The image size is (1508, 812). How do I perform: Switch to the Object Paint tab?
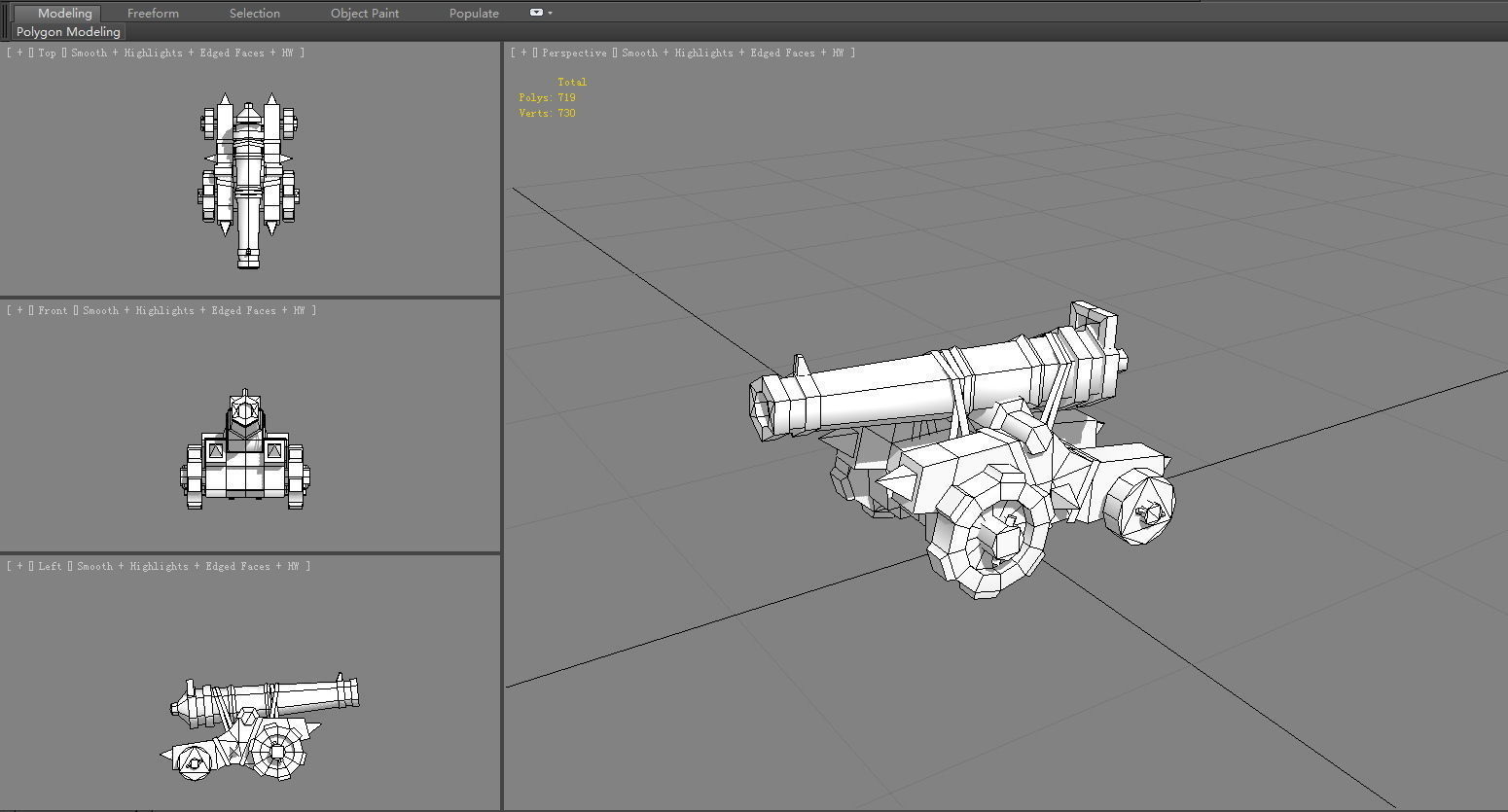point(365,13)
